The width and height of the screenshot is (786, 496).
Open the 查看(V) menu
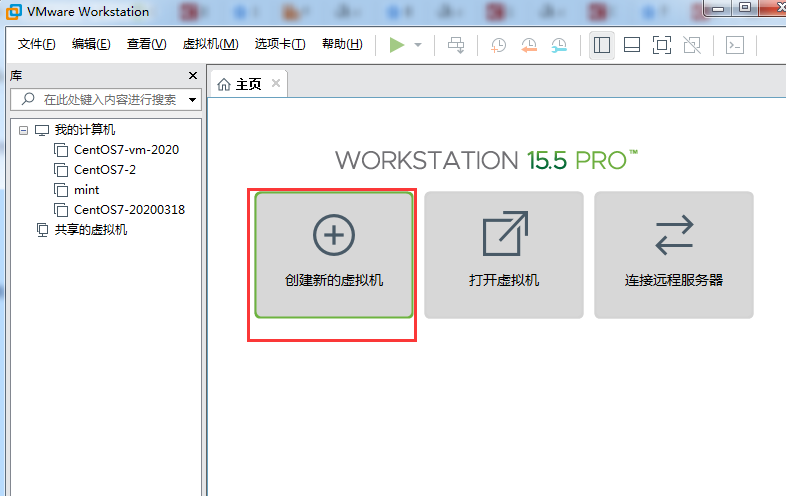pos(146,44)
